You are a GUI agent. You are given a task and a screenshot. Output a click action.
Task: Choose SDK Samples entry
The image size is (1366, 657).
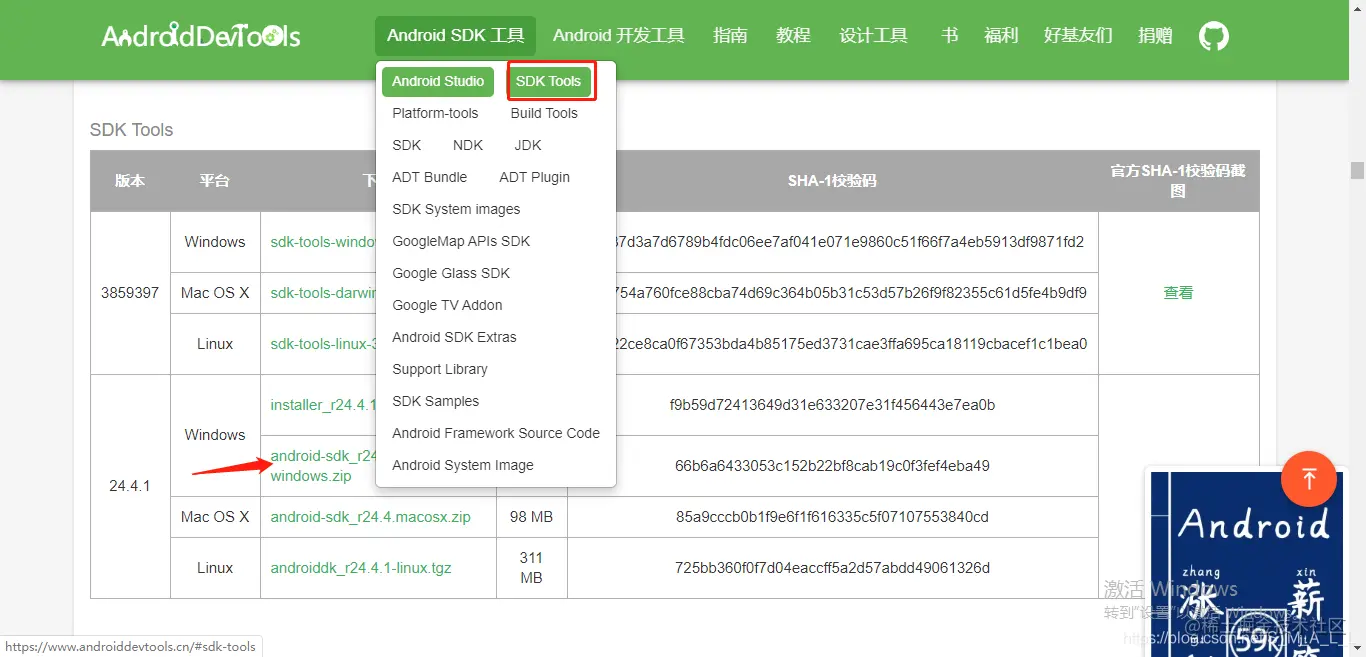pyautogui.click(x=435, y=401)
